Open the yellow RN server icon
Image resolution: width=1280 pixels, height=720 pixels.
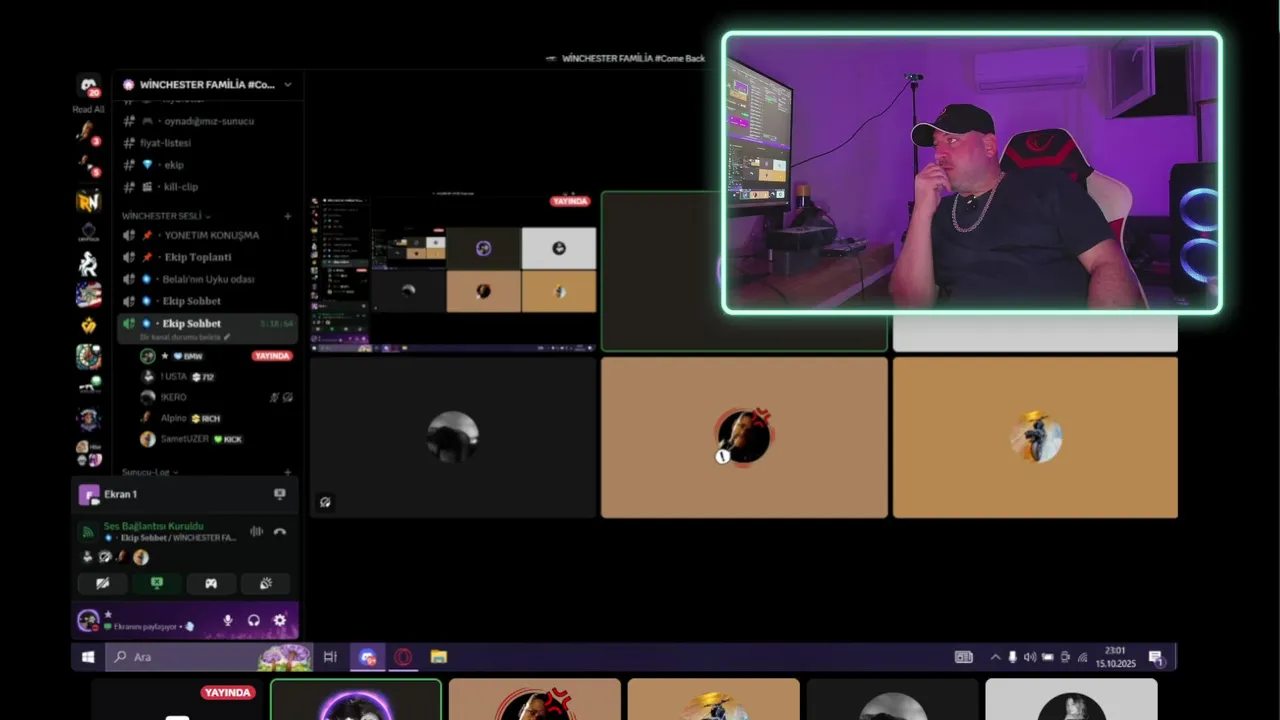[88, 201]
